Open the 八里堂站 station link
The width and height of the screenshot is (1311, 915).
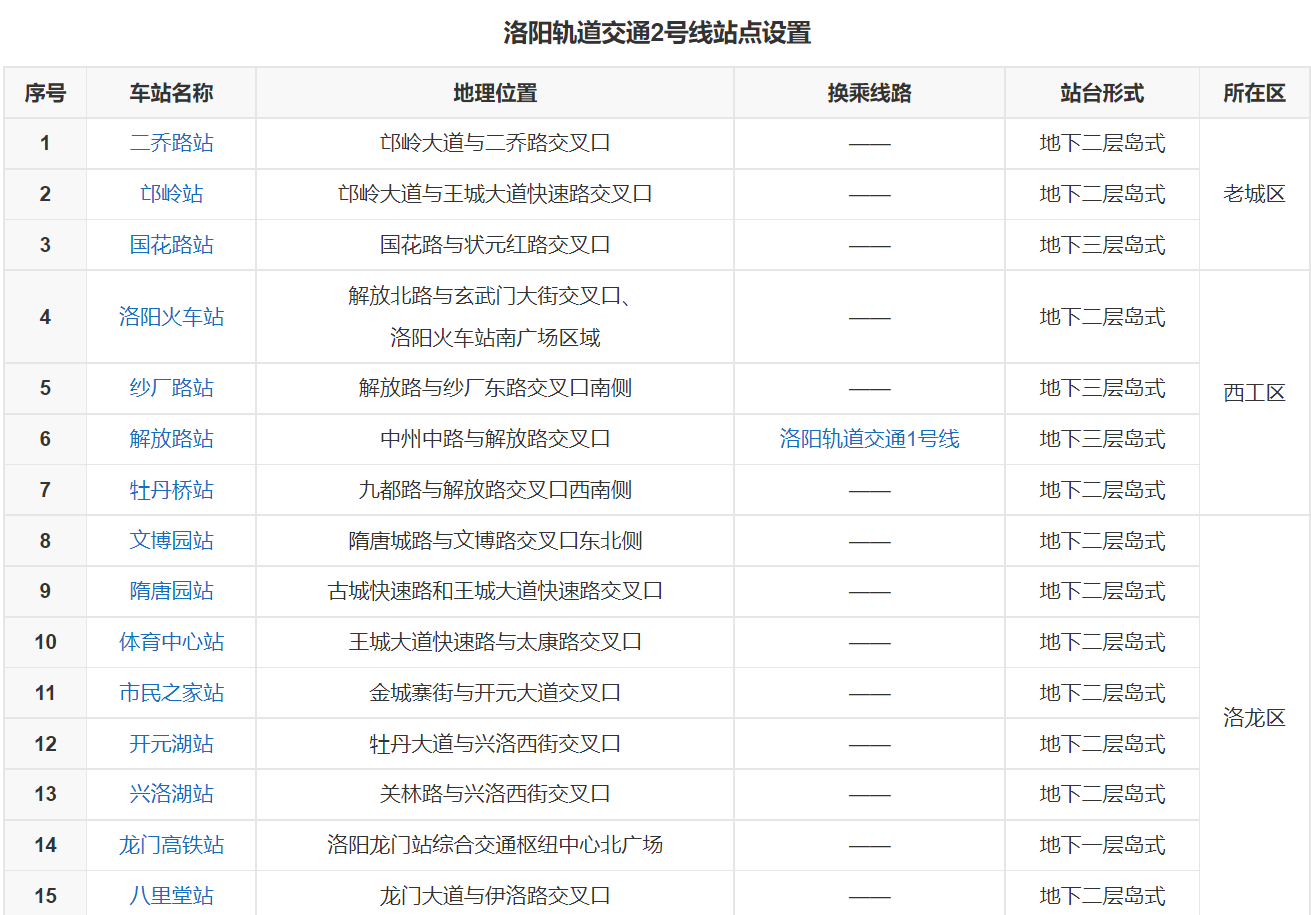171,896
